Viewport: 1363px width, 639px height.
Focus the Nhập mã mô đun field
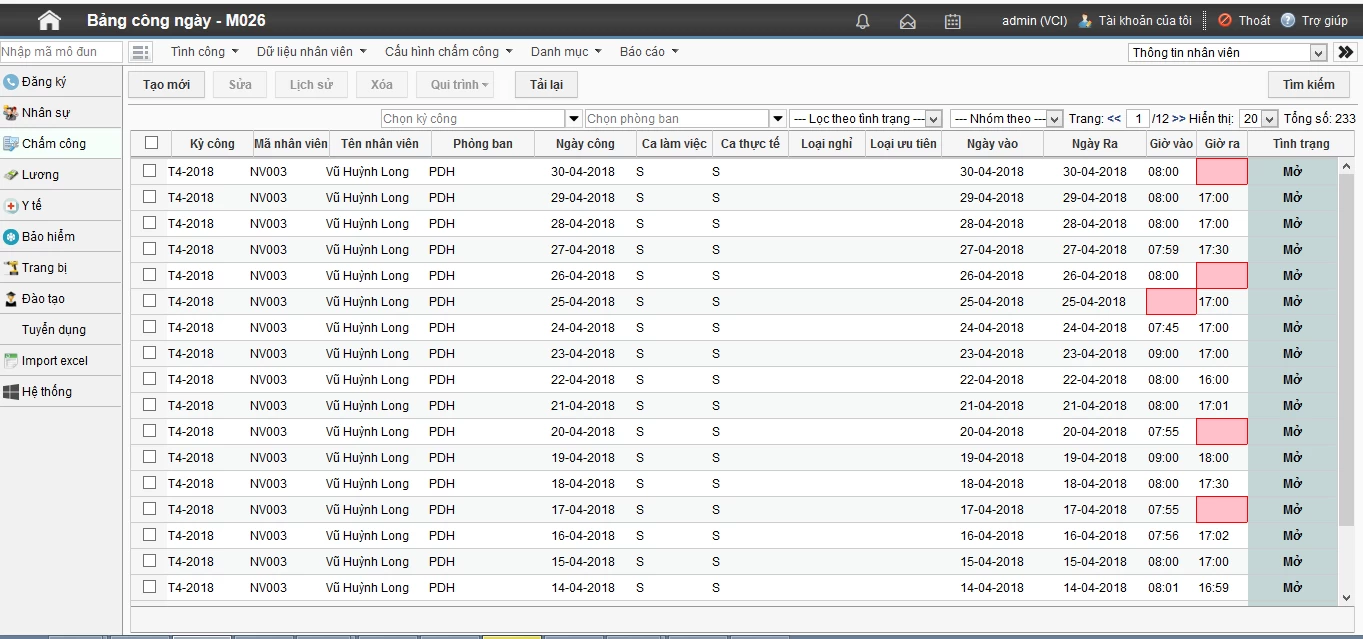pyautogui.click(x=61, y=52)
